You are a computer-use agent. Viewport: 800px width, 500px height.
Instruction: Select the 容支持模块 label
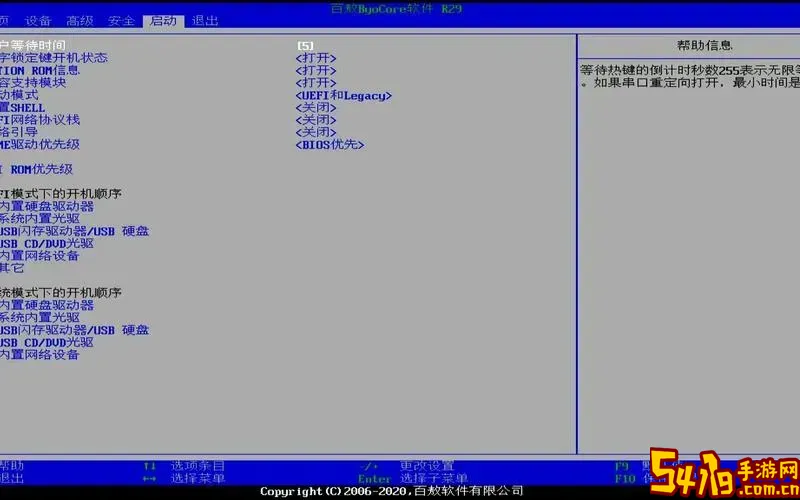(33, 82)
